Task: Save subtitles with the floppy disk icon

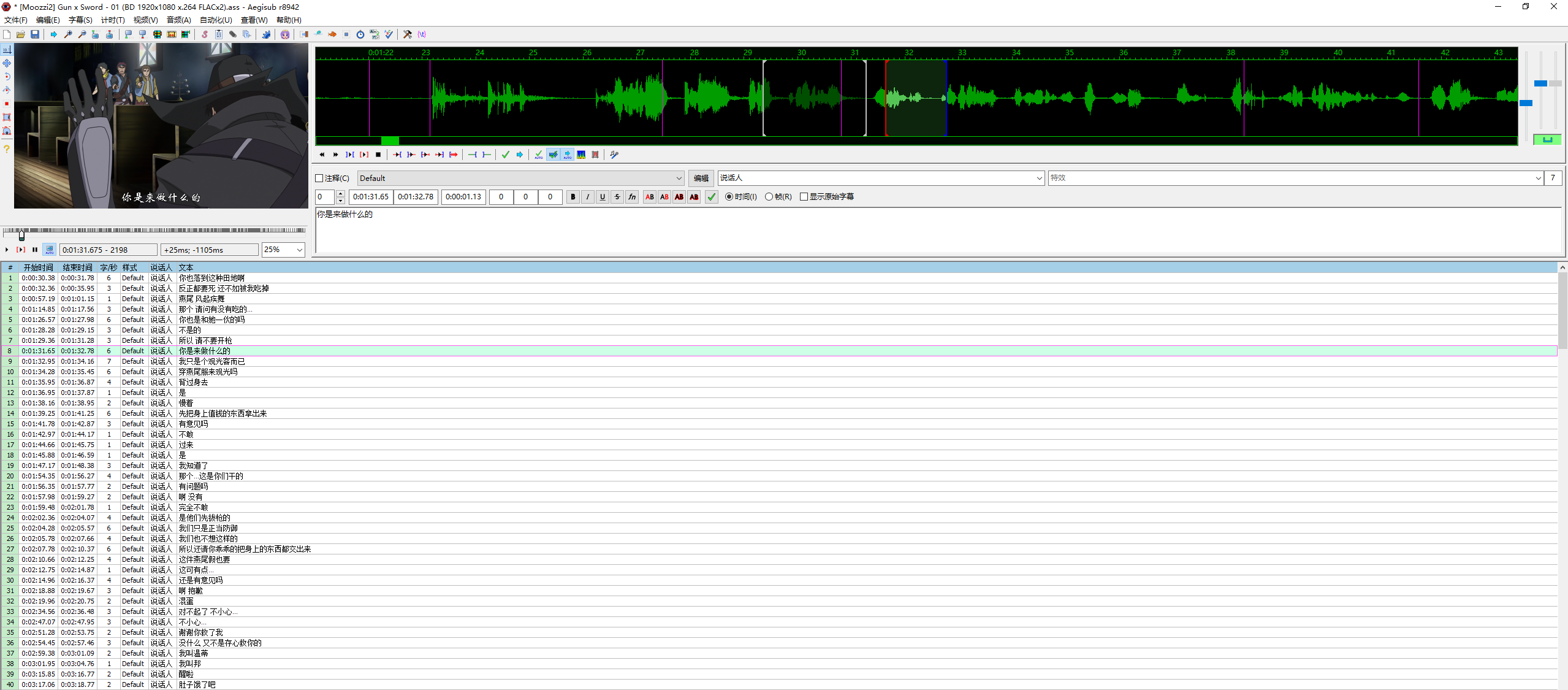Action: pos(35,34)
